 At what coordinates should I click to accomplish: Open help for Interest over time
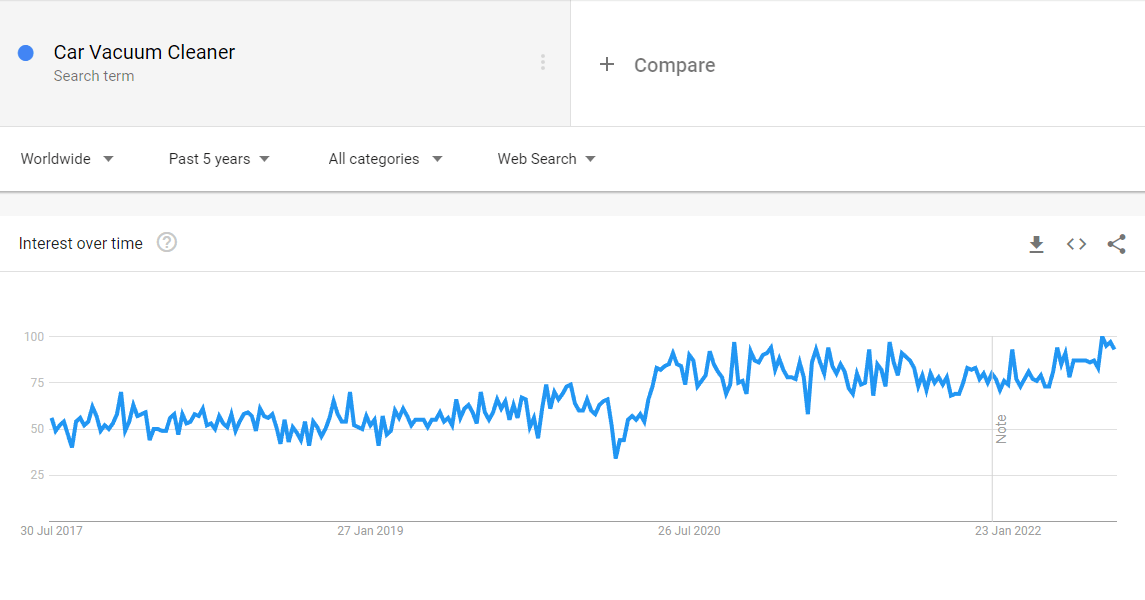167,242
